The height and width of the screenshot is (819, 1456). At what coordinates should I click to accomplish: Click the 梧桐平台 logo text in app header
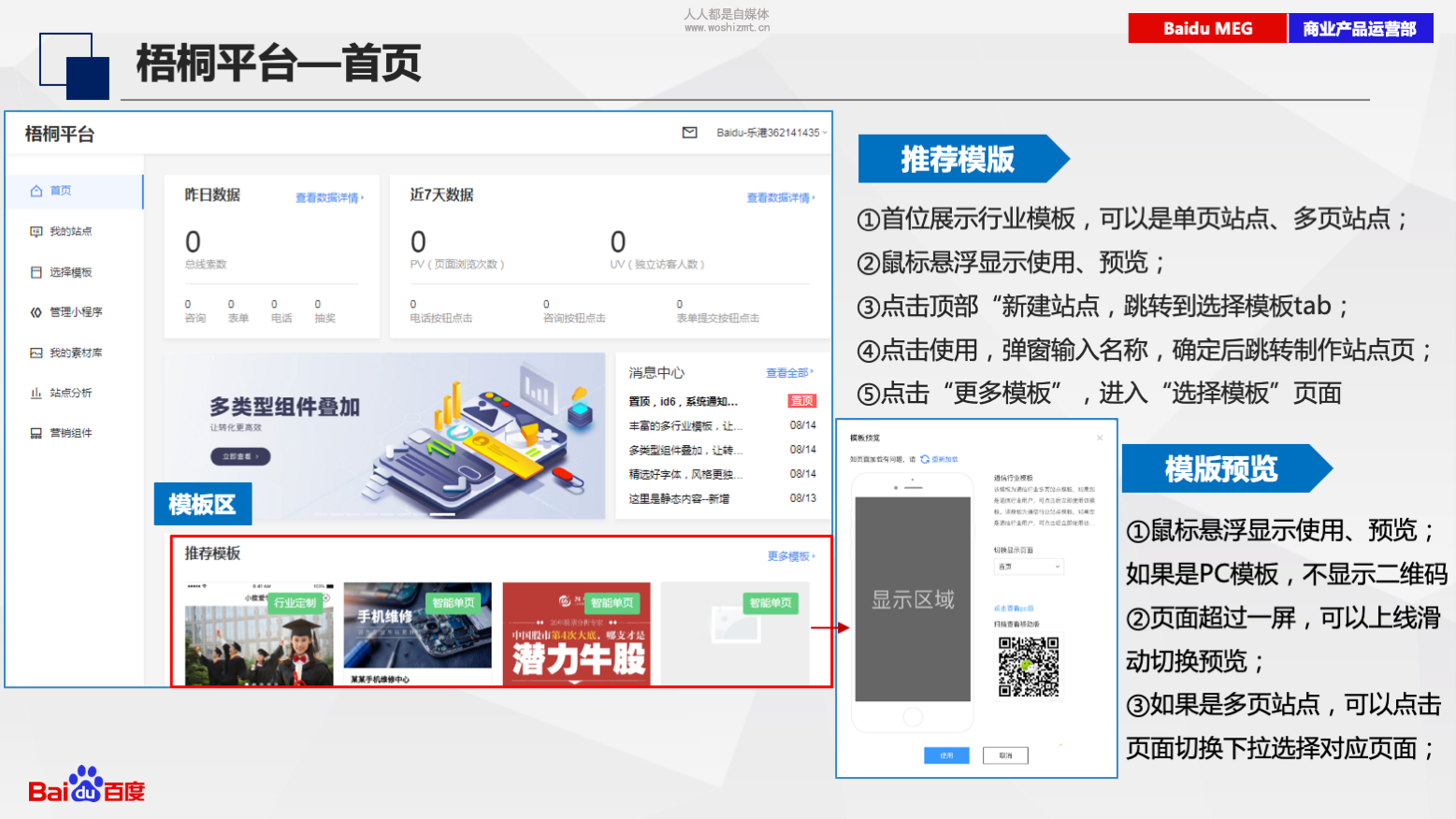[x=60, y=134]
